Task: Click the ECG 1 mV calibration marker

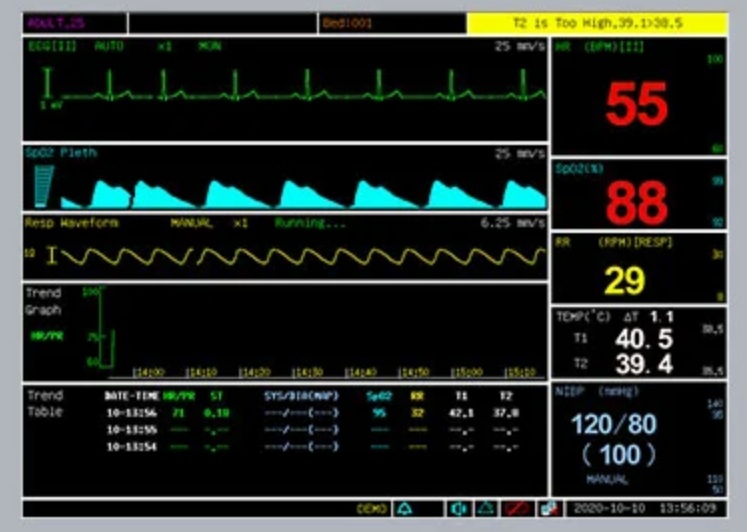Action: click(x=48, y=87)
